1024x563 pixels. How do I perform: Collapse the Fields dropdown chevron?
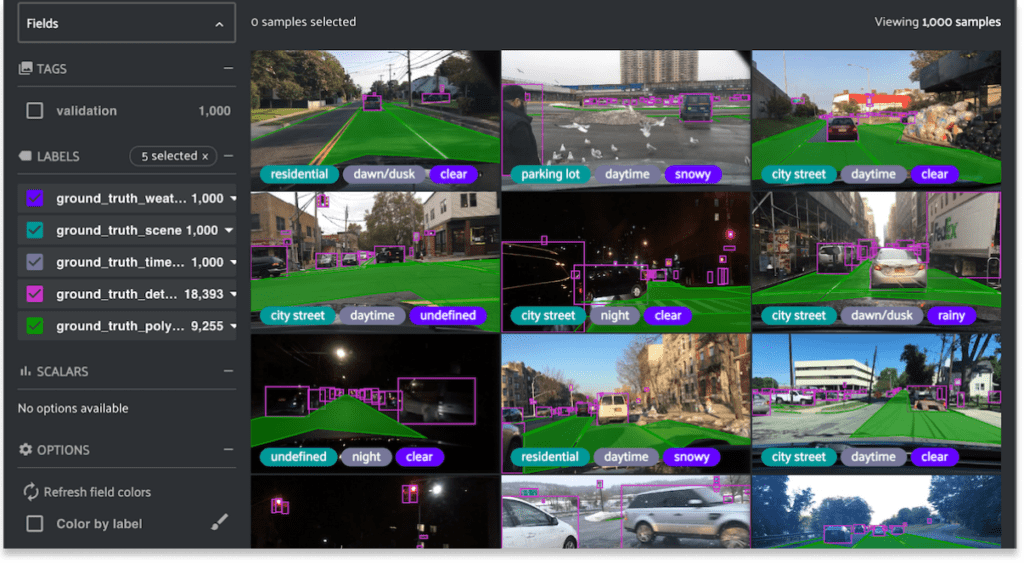[x=219, y=24]
